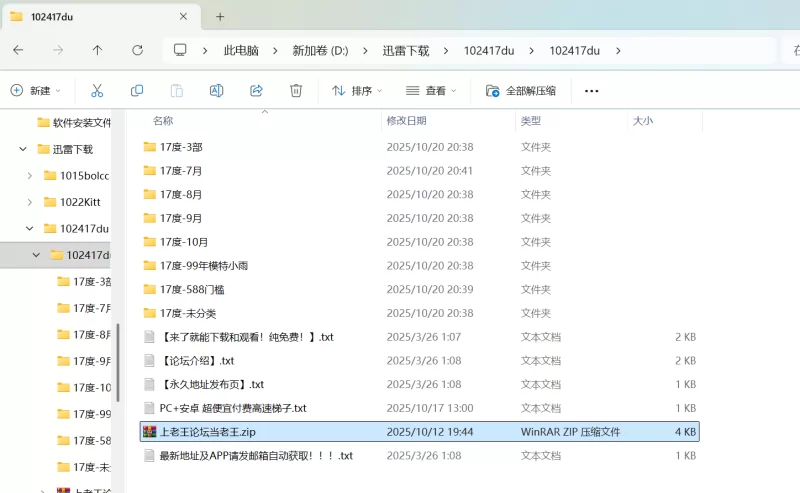Viewport: 800px width, 493px height.
Task: Click the Rename icon in toolbar
Action: coord(216,90)
